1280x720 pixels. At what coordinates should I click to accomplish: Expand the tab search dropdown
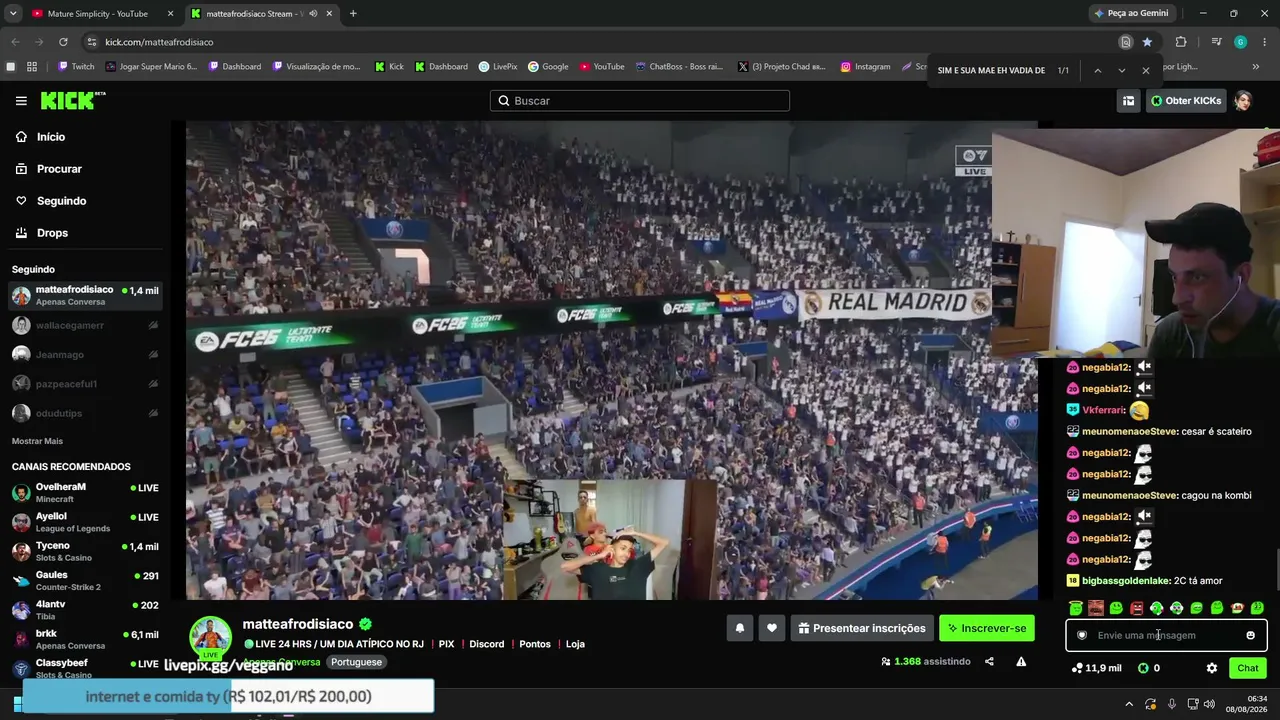(x=13, y=14)
